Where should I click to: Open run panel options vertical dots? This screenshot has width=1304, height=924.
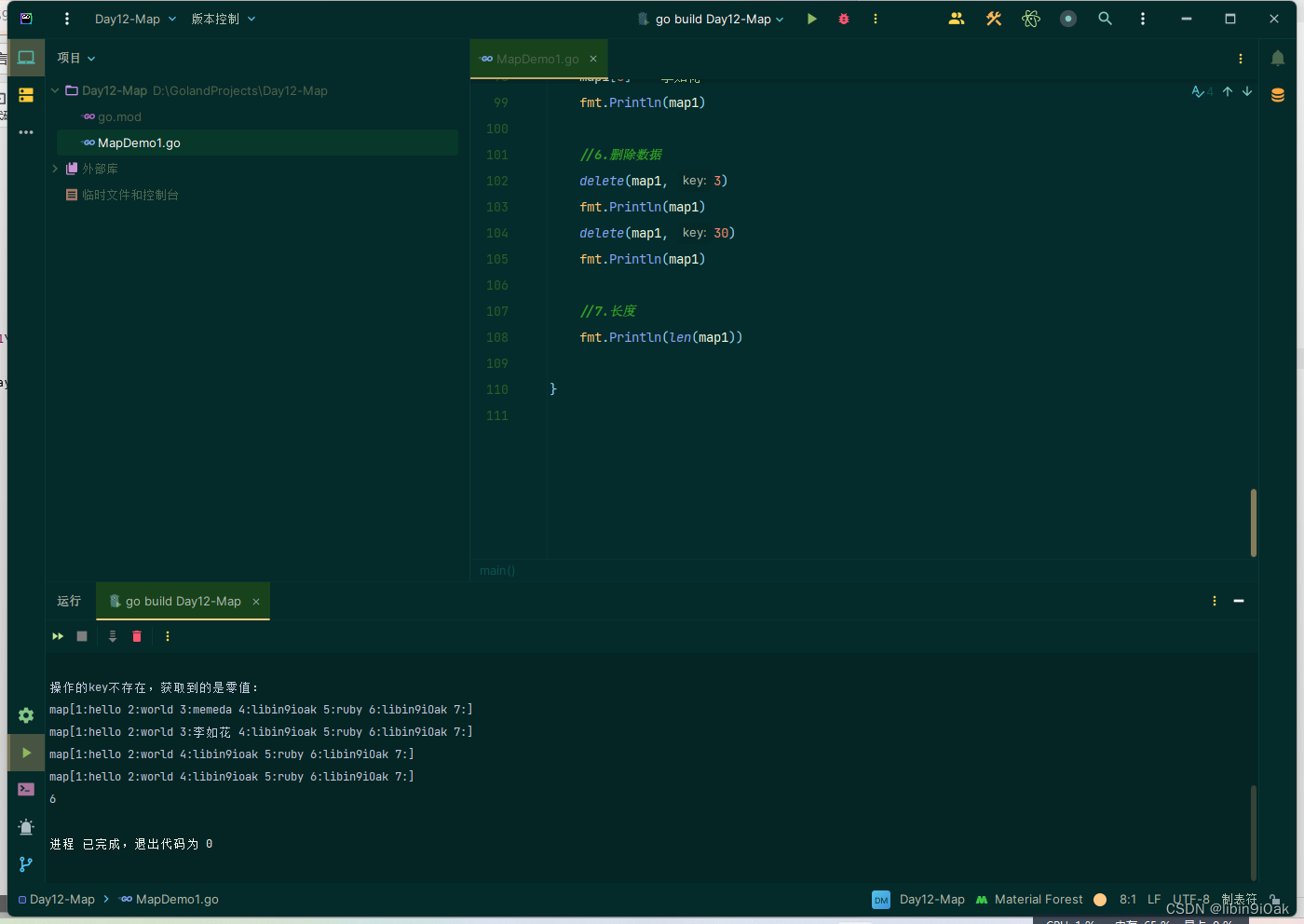[1215, 601]
